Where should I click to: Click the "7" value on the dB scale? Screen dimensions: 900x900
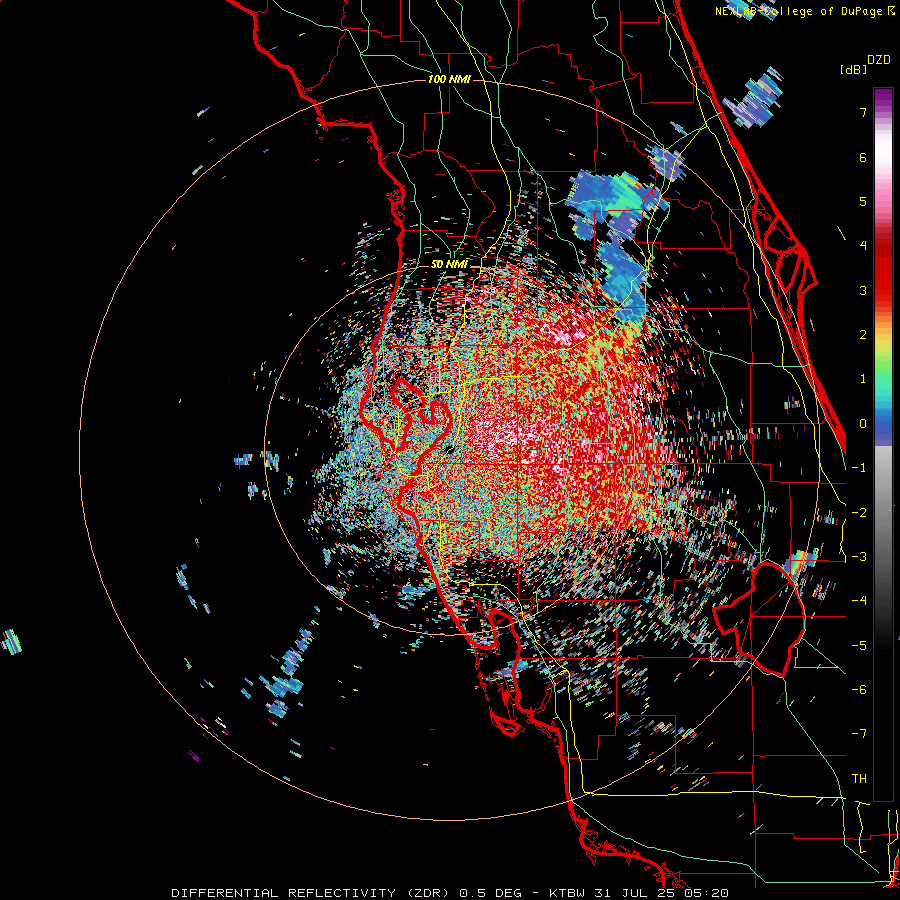(x=863, y=112)
